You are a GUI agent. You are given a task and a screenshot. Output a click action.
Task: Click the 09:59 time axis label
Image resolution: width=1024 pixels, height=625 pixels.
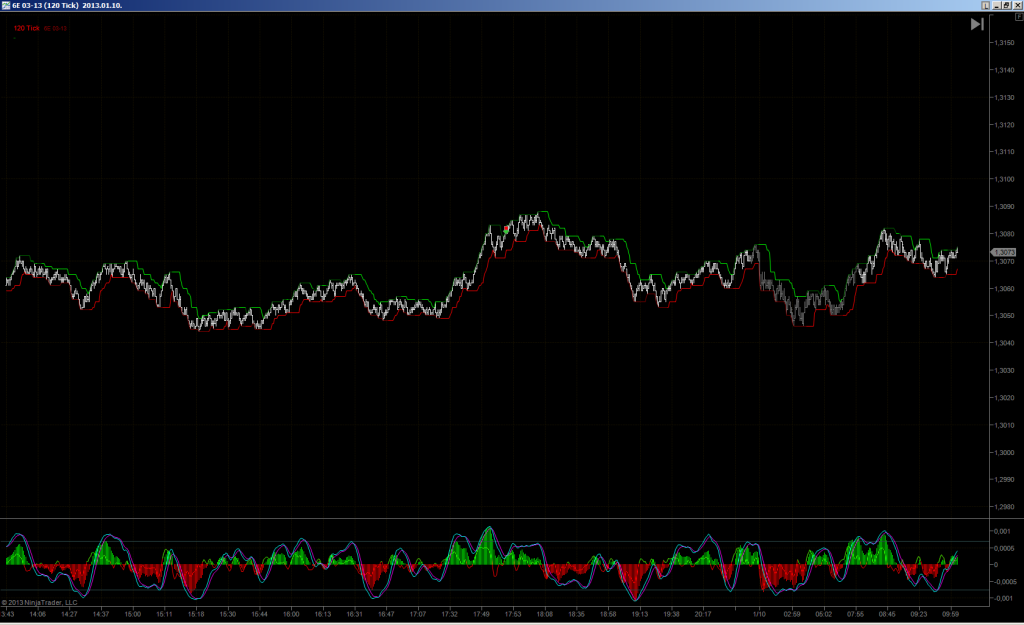click(x=951, y=614)
